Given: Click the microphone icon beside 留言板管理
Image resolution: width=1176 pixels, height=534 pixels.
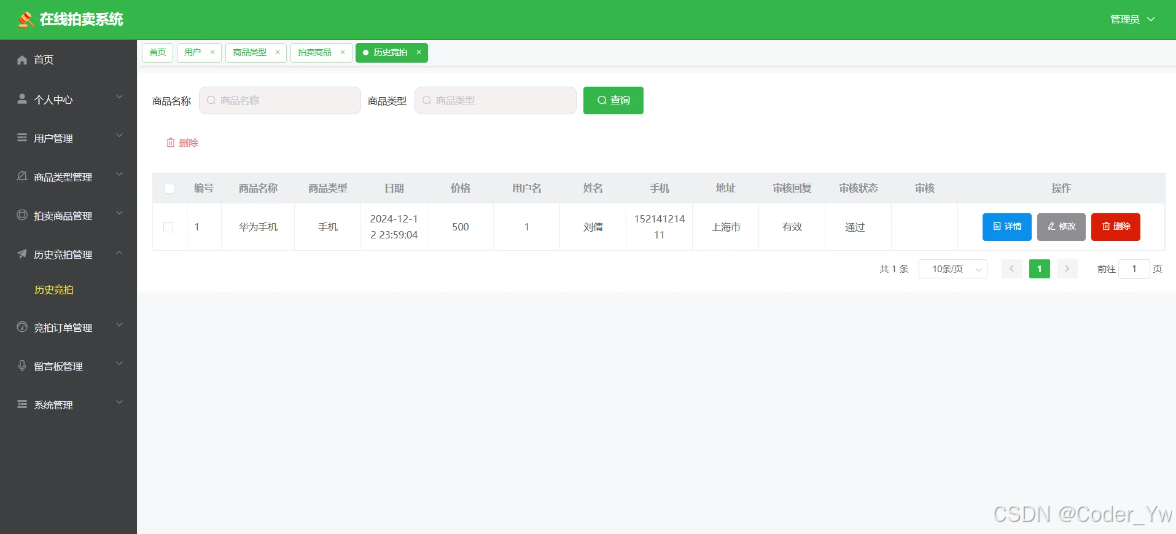Looking at the screenshot, I should pyautogui.click(x=22, y=366).
